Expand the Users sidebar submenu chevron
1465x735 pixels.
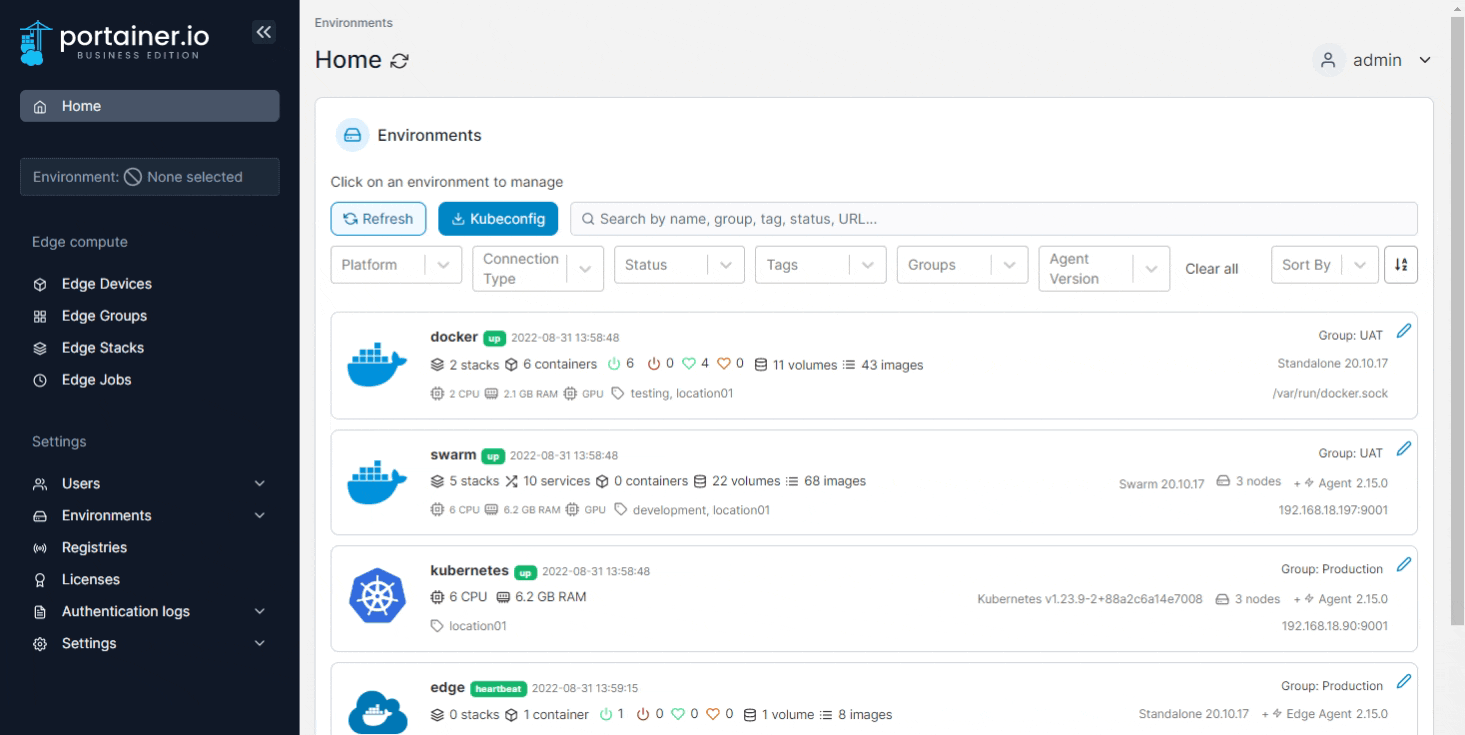[x=260, y=484]
